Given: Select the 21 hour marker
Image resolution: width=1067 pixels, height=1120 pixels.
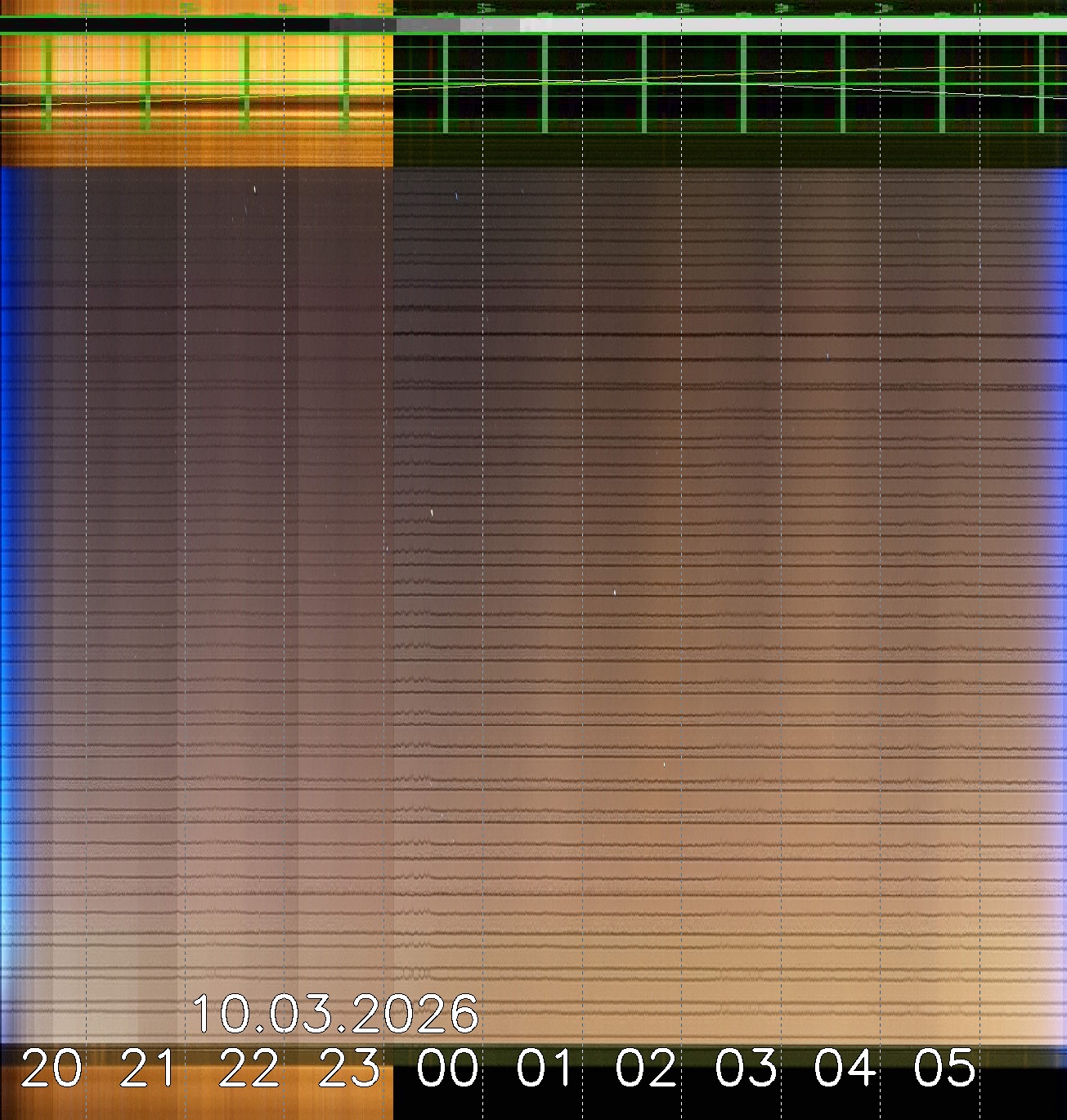Looking at the screenshot, I should (x=148, y=1068).
